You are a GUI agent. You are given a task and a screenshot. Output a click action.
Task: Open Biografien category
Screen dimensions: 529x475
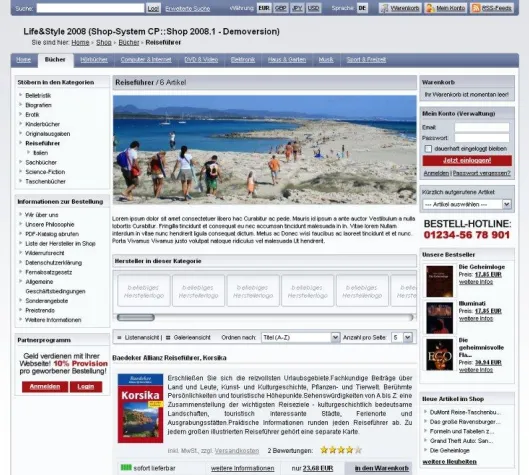pyautogui.click(x=38, y=105)
